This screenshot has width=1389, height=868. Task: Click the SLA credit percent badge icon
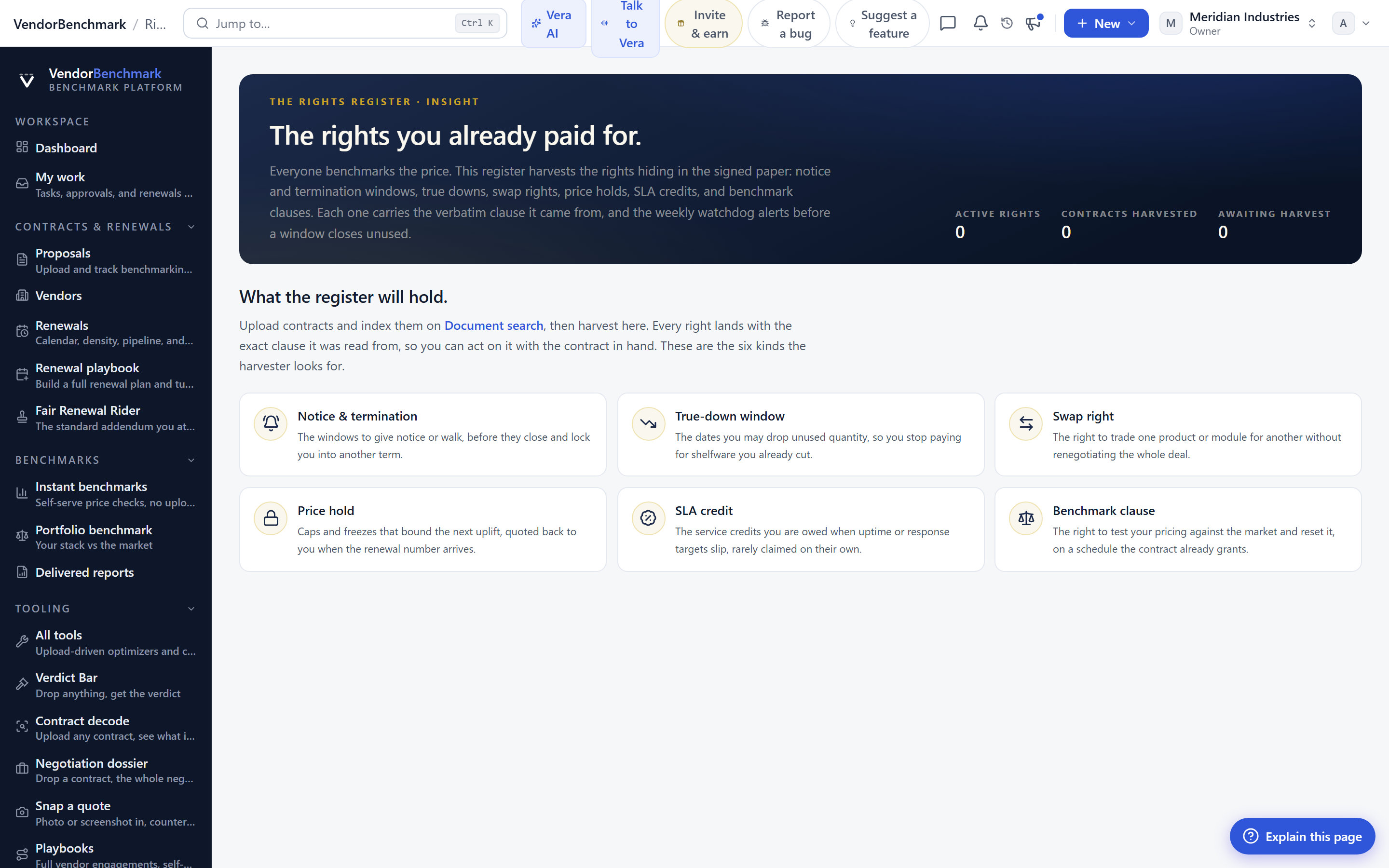click(648, 518)
